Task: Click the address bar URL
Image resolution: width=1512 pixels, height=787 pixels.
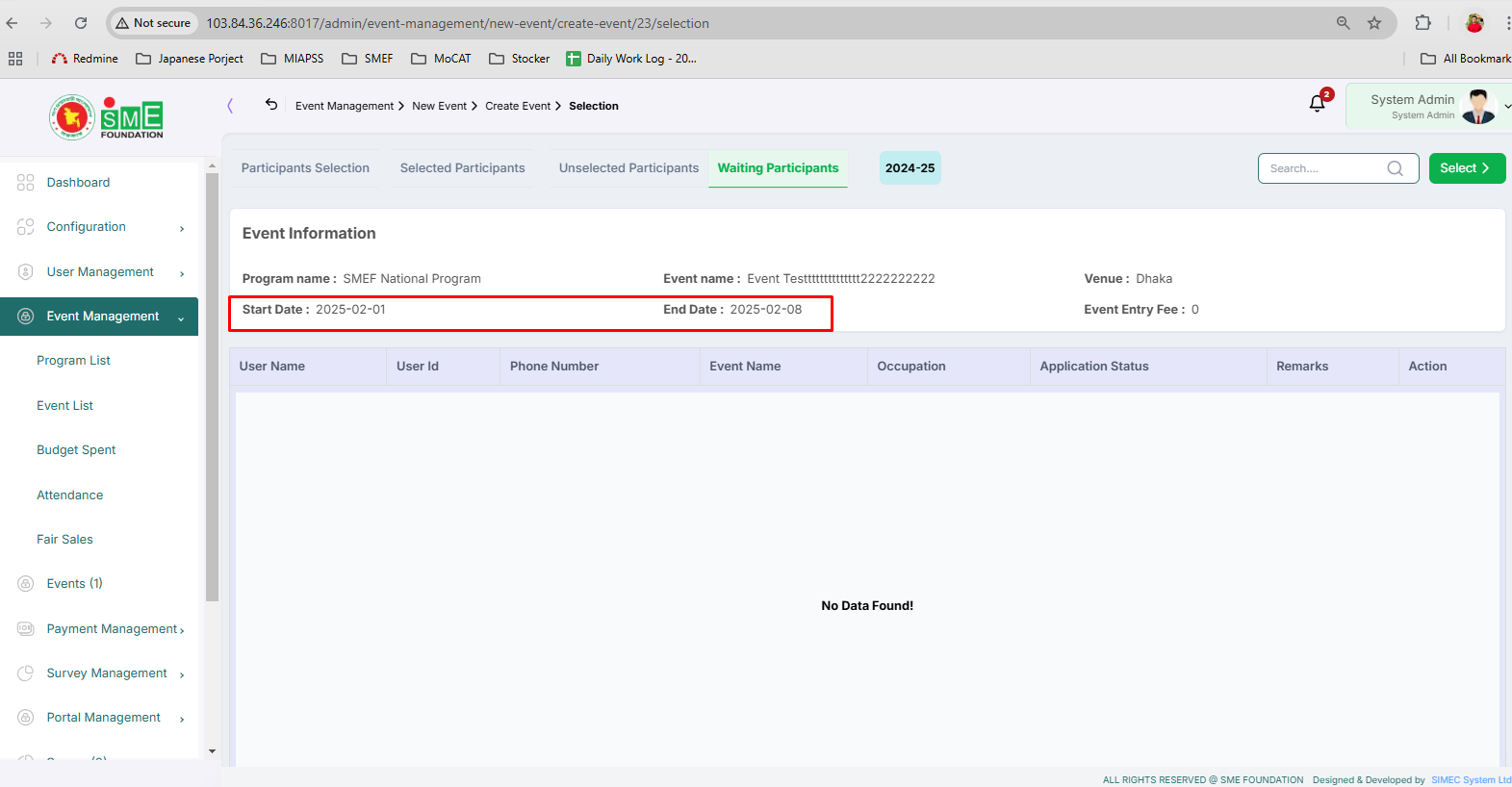Action: pos(457,23)
